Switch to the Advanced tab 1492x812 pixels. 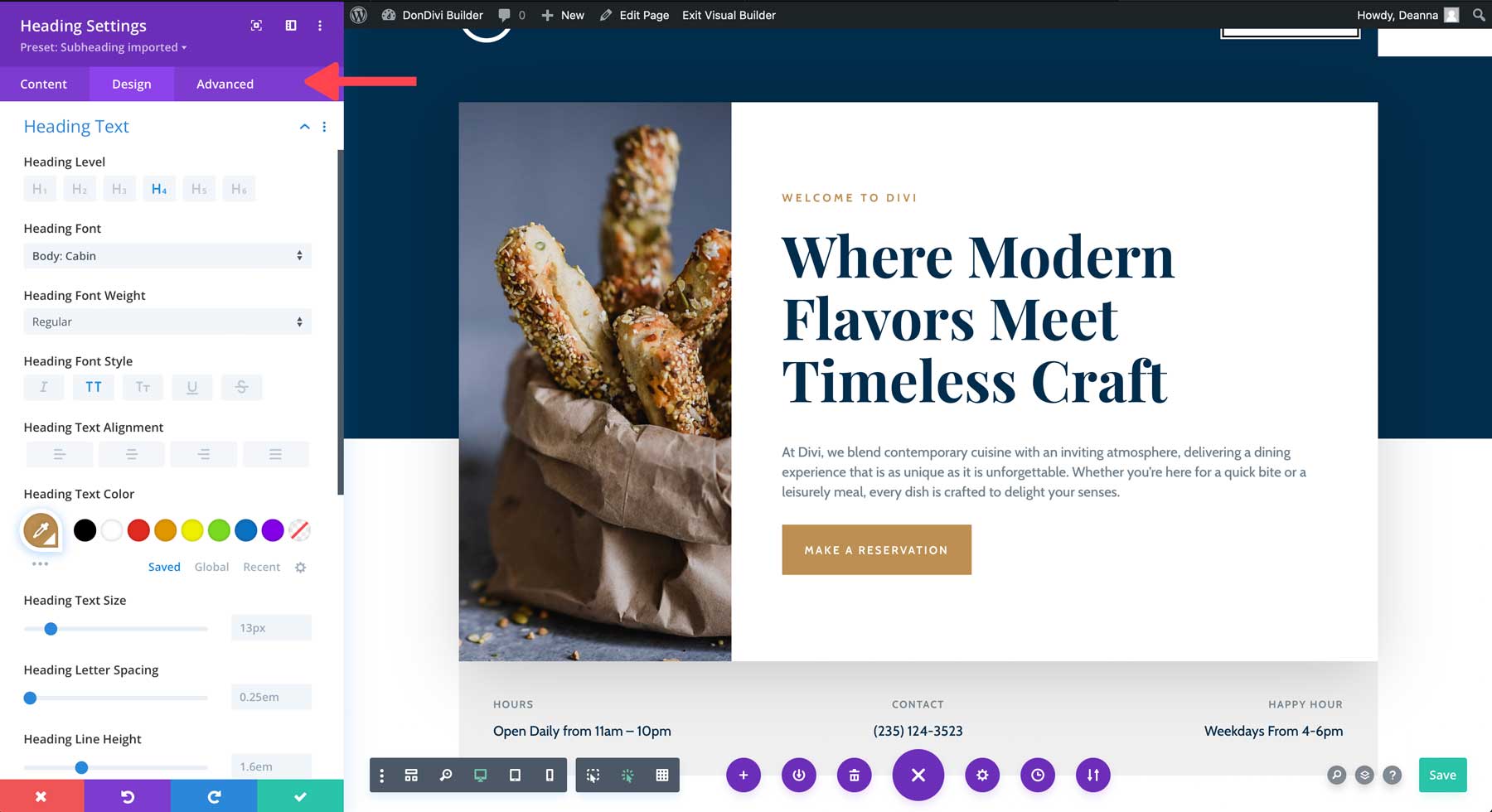pos(225,84)
